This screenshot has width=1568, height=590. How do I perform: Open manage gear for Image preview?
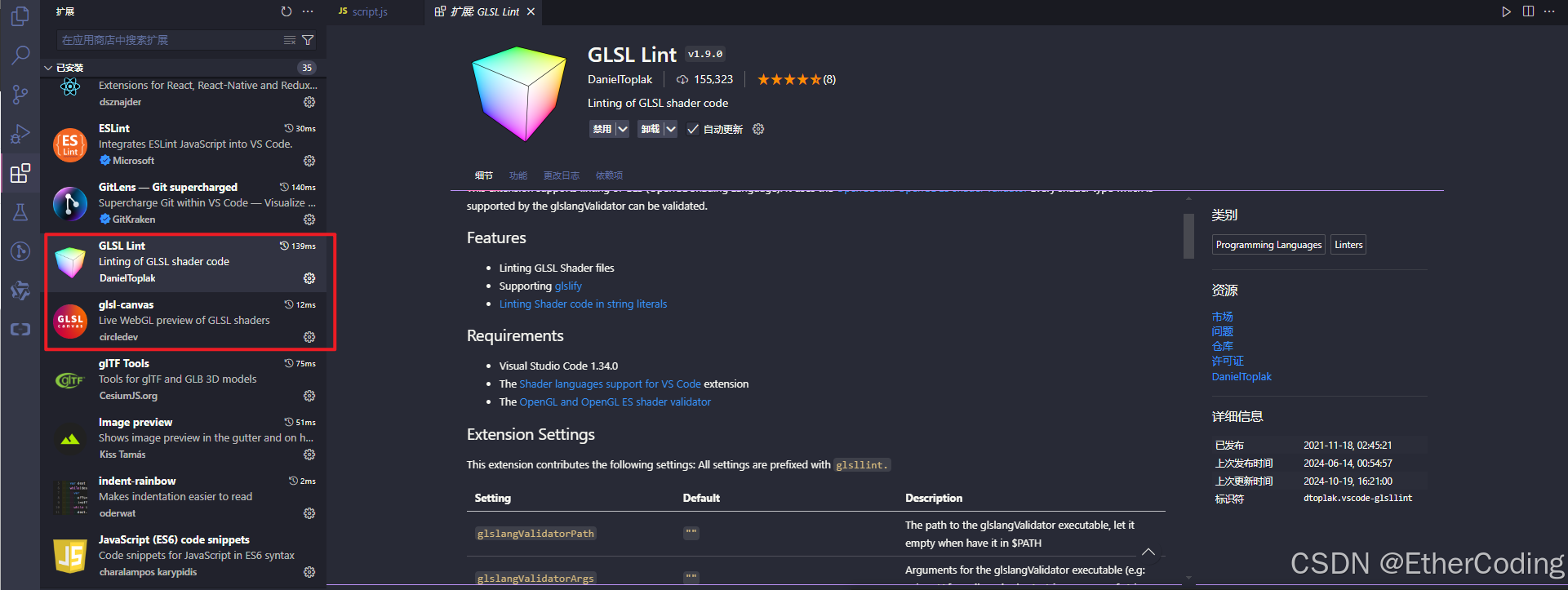[x=309, y=455]
